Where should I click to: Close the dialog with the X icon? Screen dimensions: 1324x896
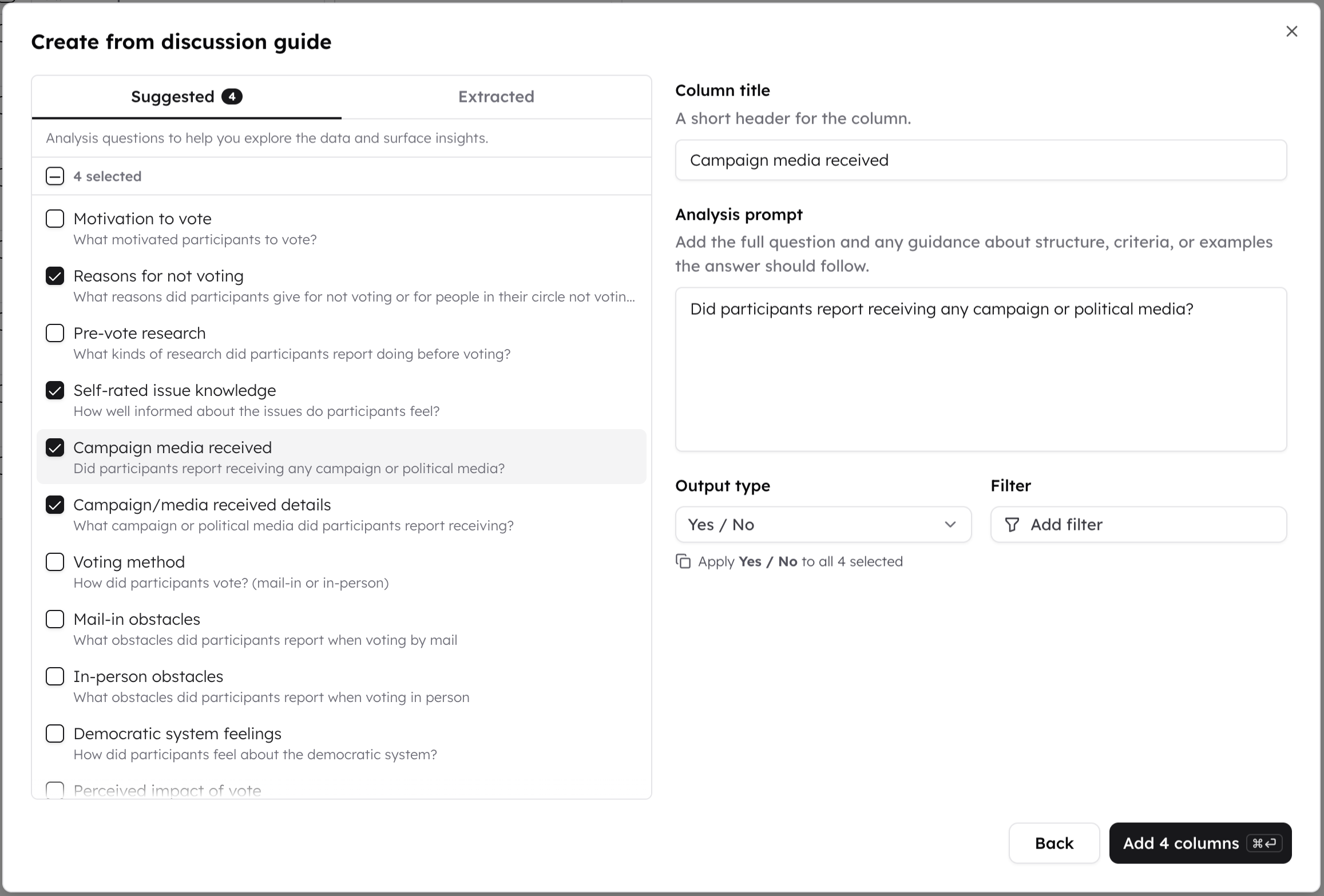pyautogui.click(x=1291, y=31)
